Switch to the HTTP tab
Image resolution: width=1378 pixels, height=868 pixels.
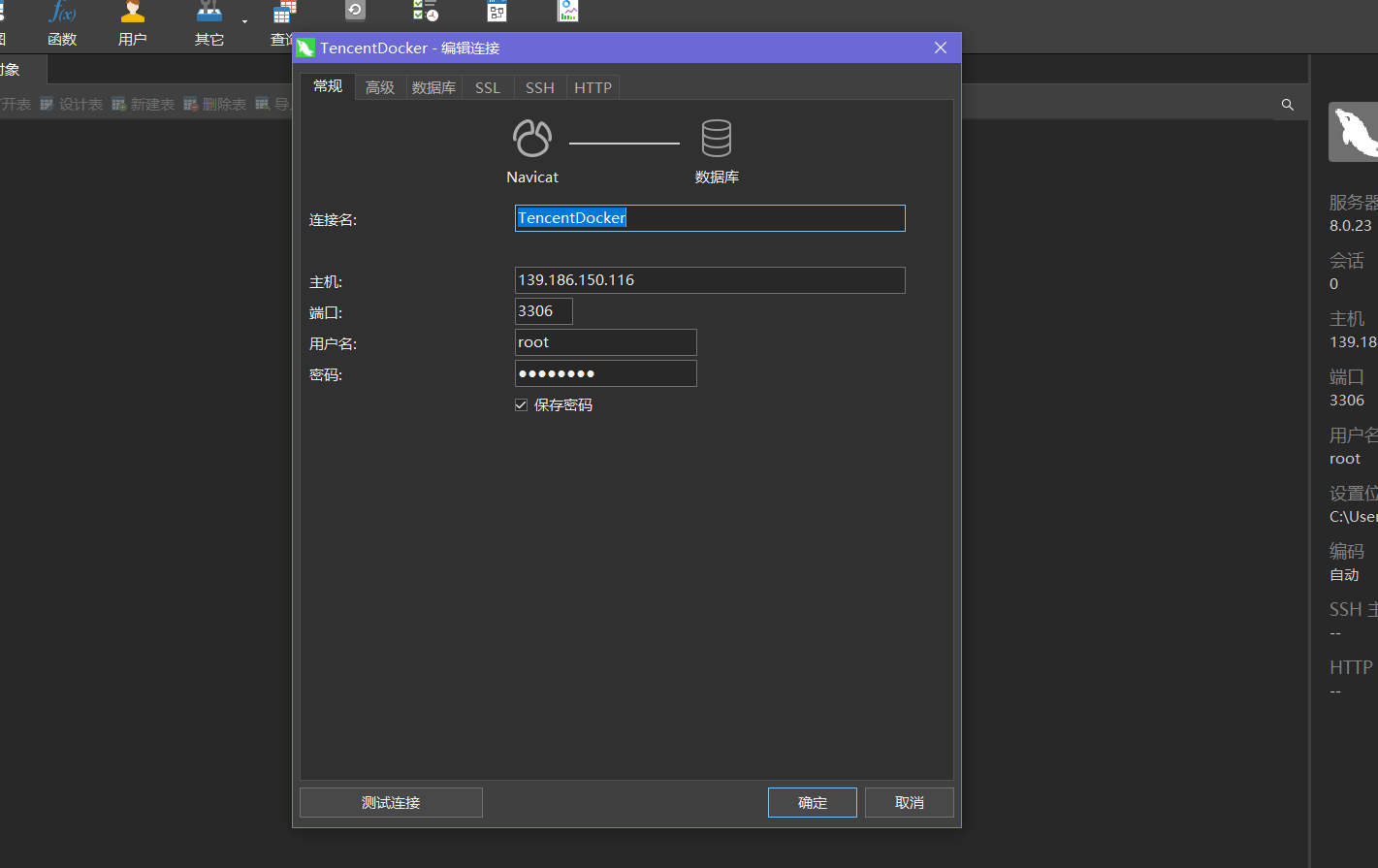point(593,87)
